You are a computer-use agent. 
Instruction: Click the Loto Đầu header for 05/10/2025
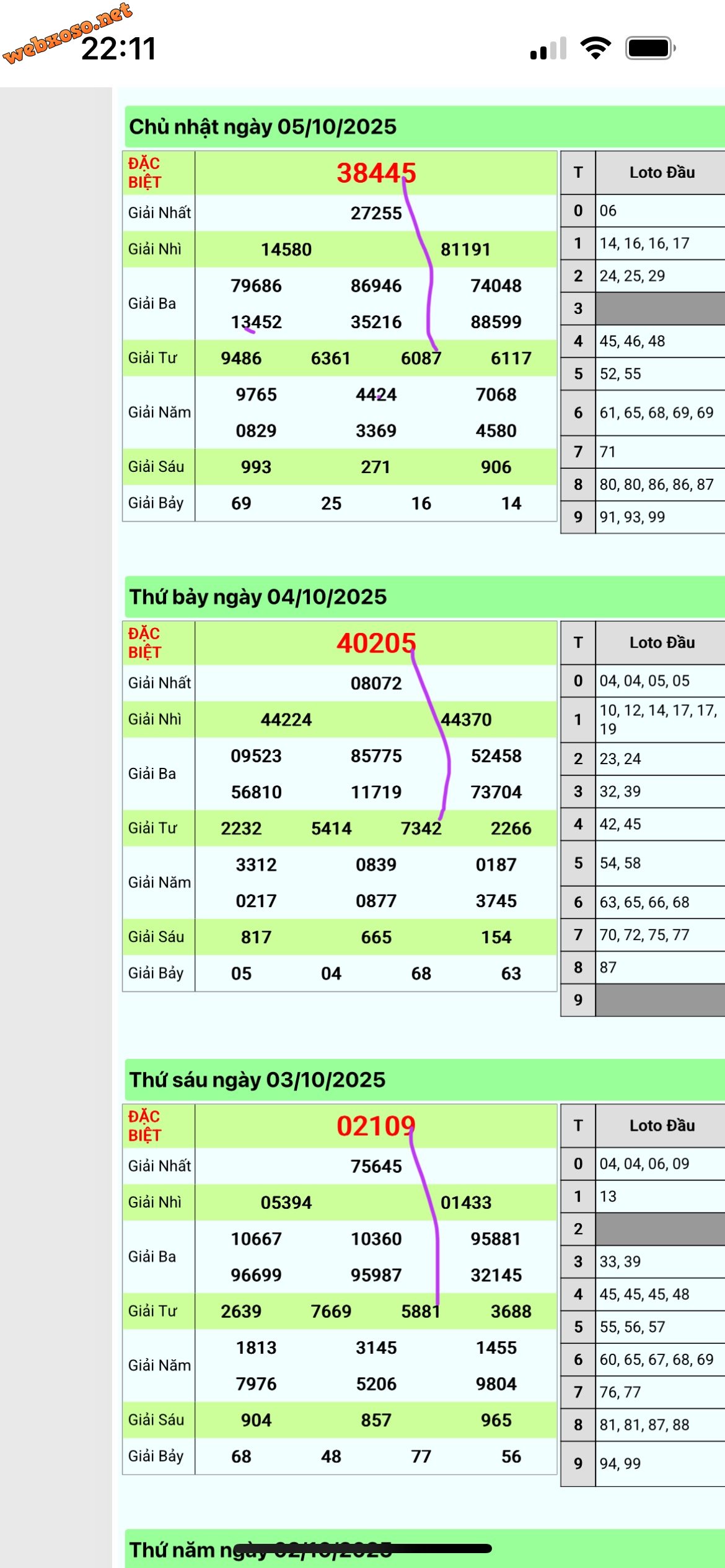pos(661,173)
